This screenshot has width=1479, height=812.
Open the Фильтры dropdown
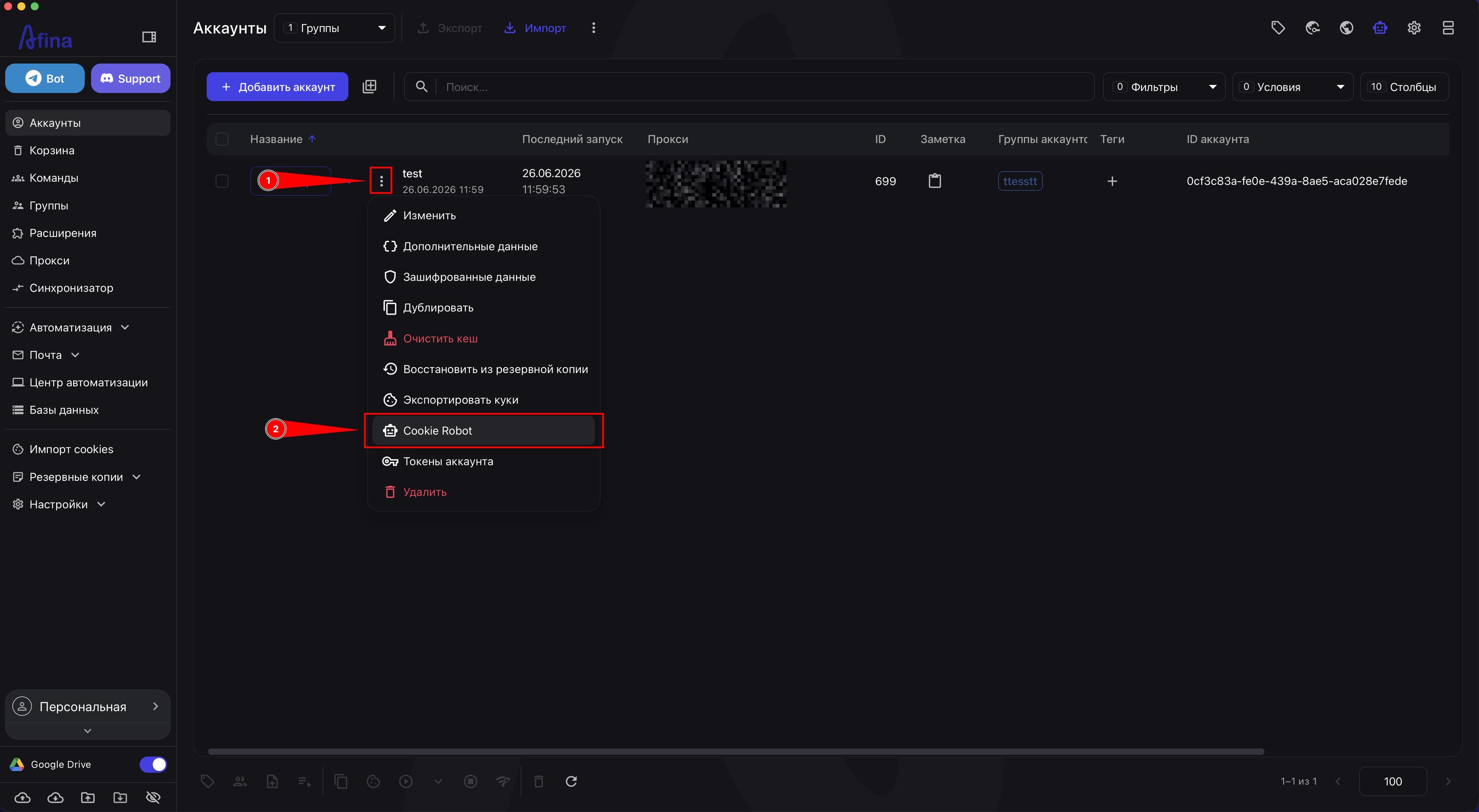[1164, 87]
